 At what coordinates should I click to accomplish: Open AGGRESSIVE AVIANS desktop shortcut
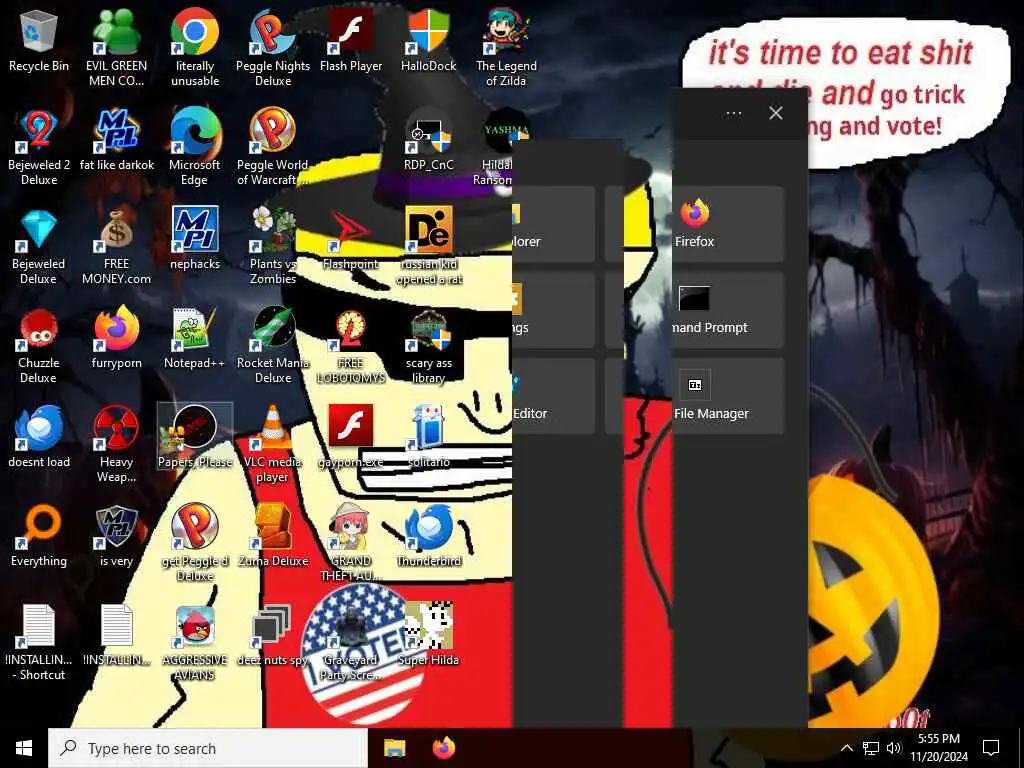pyautogui.click(x=195, y=642)
